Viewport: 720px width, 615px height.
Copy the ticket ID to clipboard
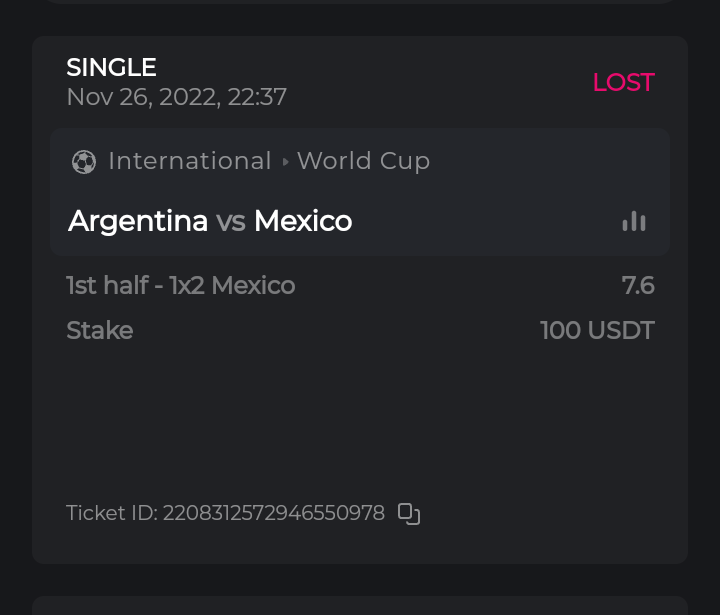409,514
